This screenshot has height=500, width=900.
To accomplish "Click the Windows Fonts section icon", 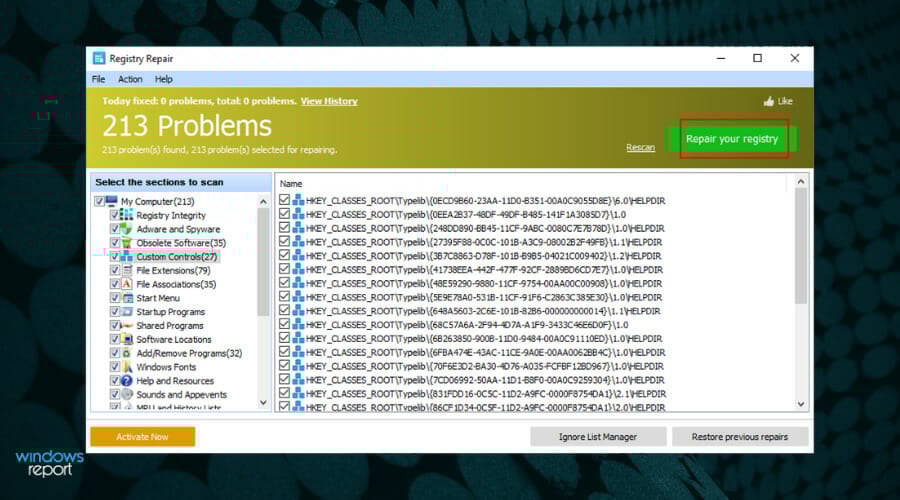I will (126, 366).
